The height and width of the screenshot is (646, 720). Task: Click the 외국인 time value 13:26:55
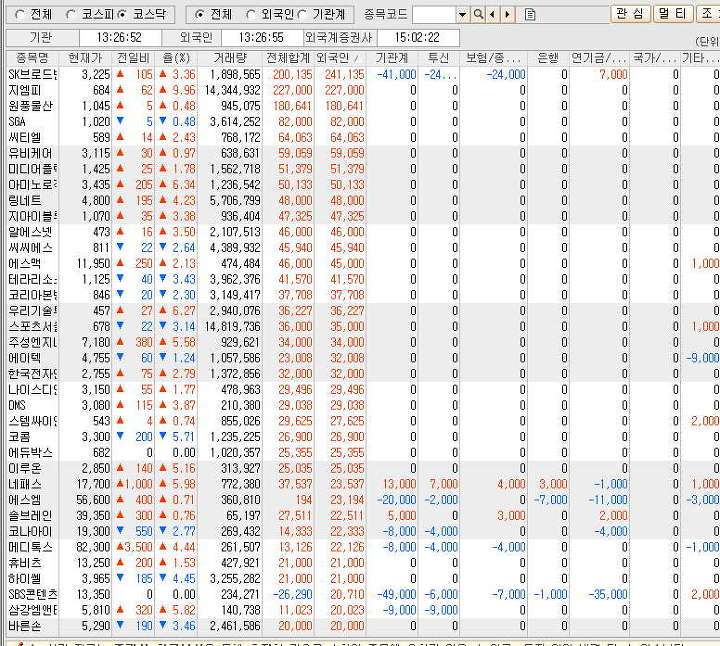point(262,38)
